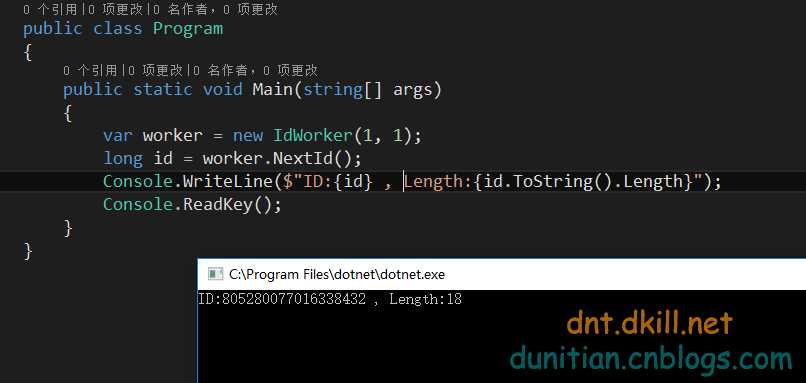Click the console window icon beside dotnet.exe title
The width and height of the screenshot is (806, 383).
(215, 274)
